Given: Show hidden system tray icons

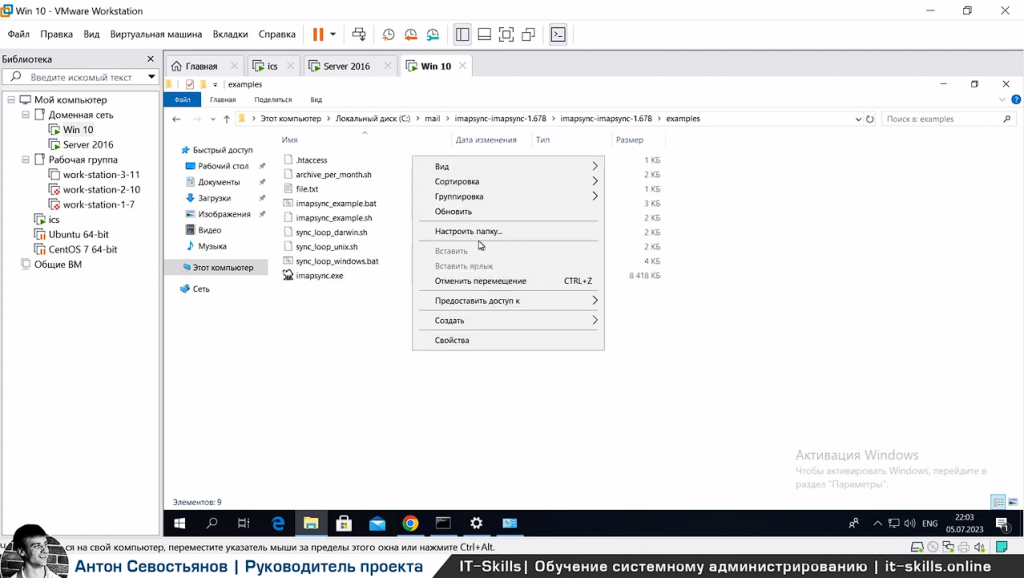Looking at the screenshot, I should (877, 523).
